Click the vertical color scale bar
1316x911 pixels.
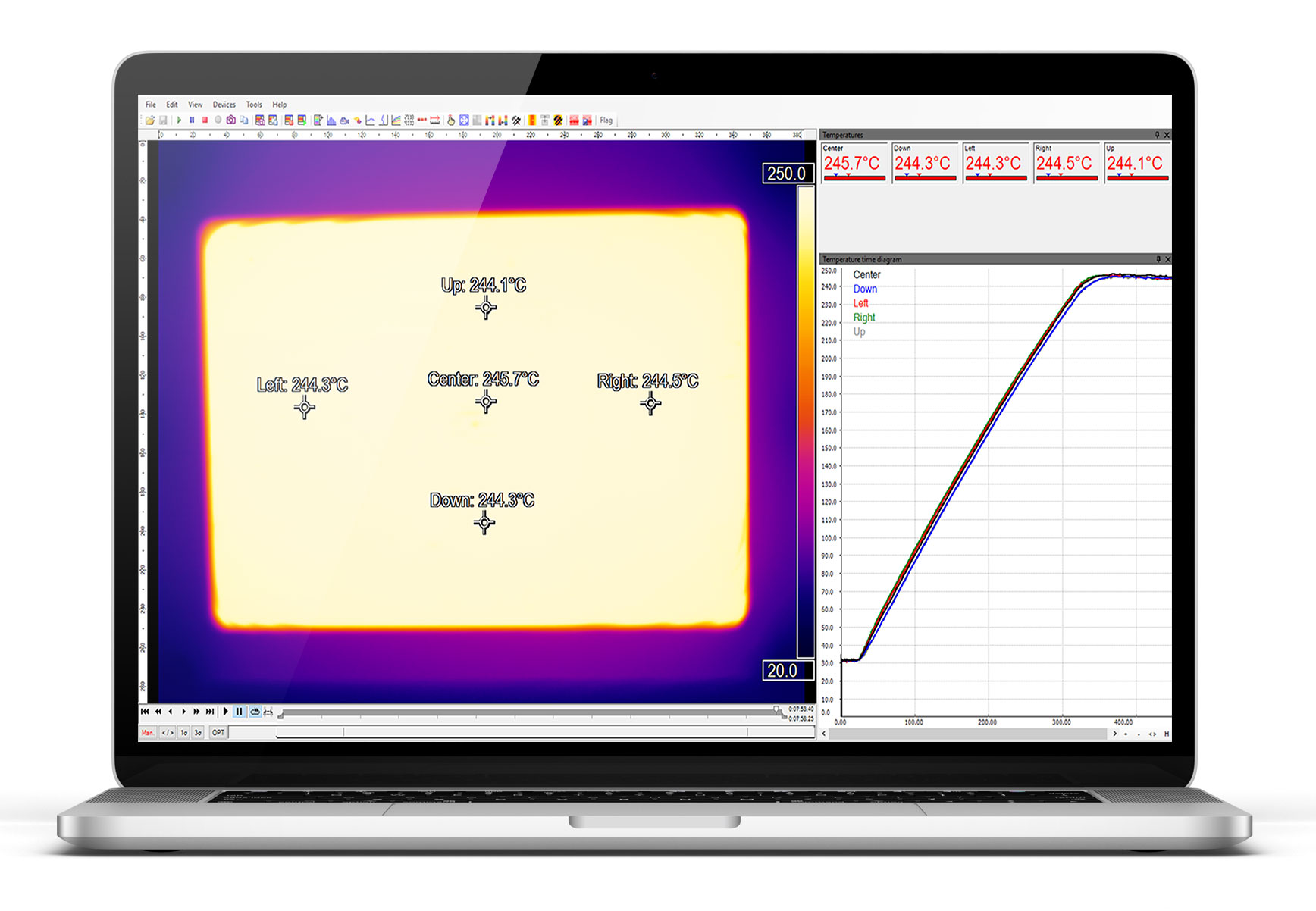[x=805, y=421]
